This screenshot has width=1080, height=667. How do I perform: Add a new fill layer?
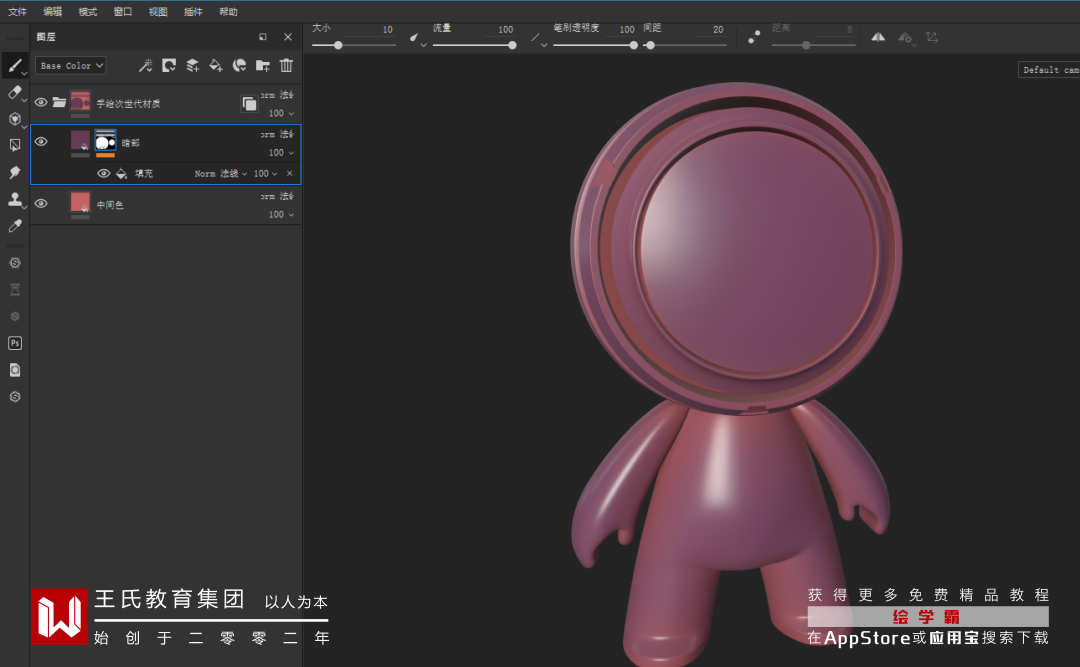click(216, 66)
